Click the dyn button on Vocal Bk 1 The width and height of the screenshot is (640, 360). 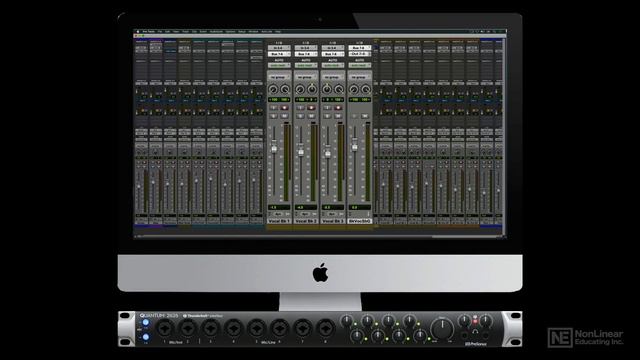(x=278, y=214)
